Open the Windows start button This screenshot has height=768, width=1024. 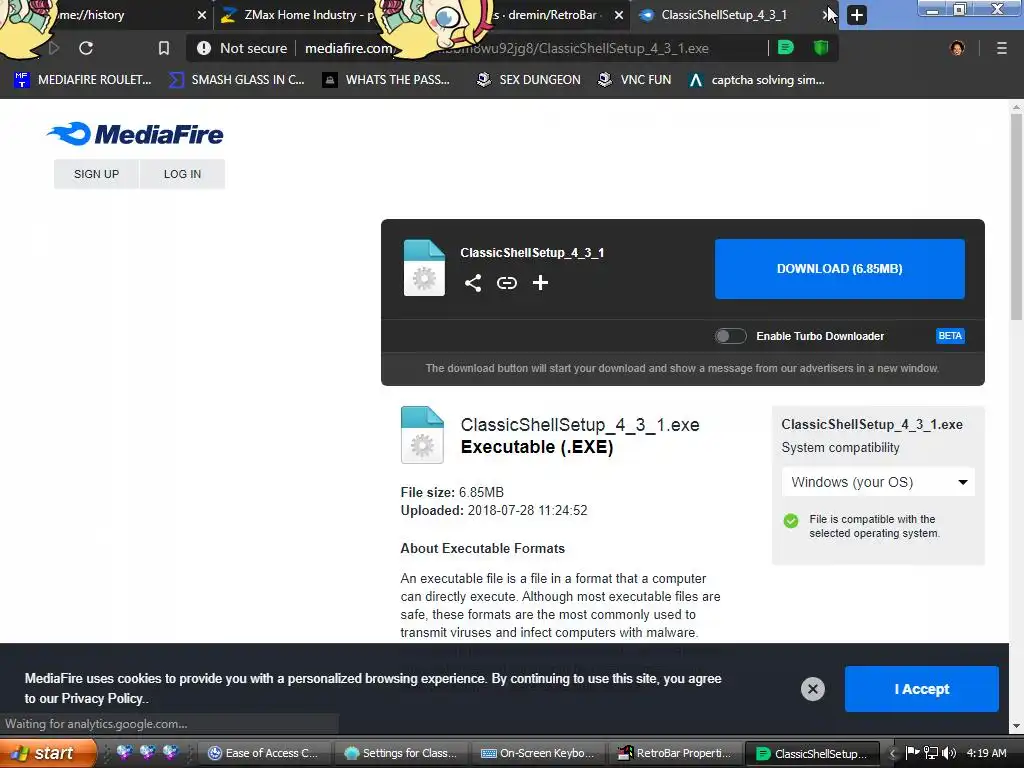click(x=48, y=753)
